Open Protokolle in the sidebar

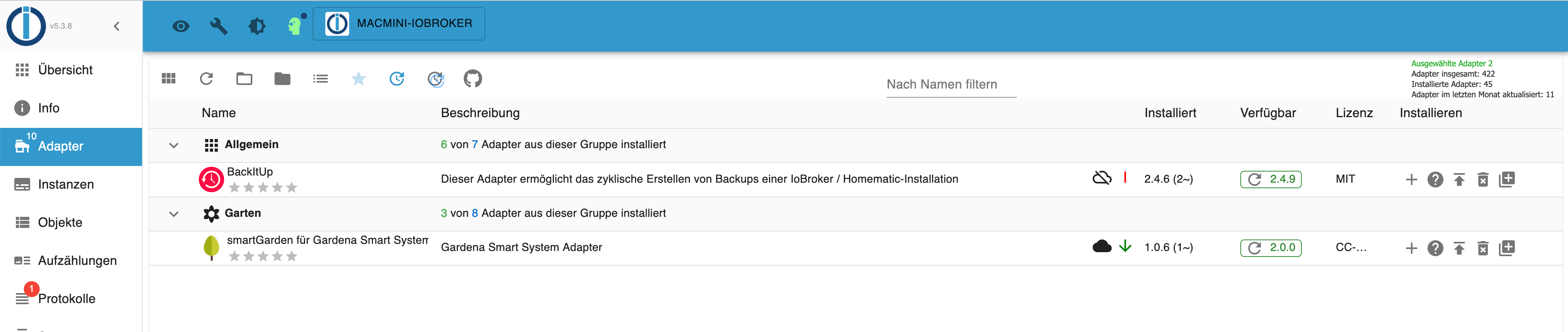pos(66,299)
